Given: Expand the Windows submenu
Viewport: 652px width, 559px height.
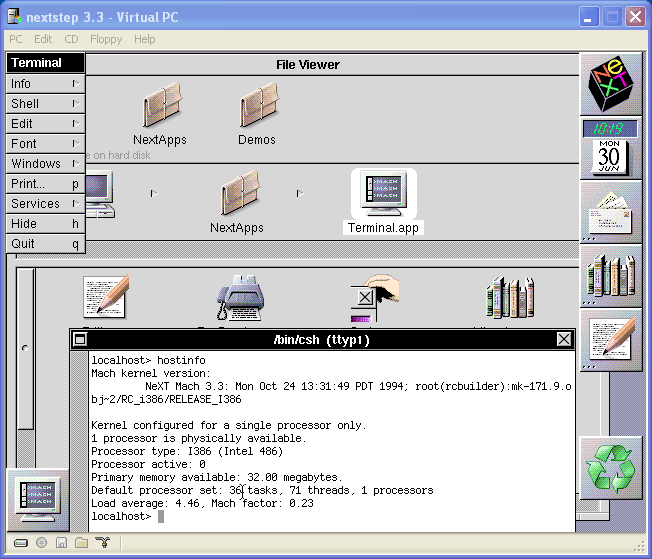Looking at the screenshot, I should (46, 163).
